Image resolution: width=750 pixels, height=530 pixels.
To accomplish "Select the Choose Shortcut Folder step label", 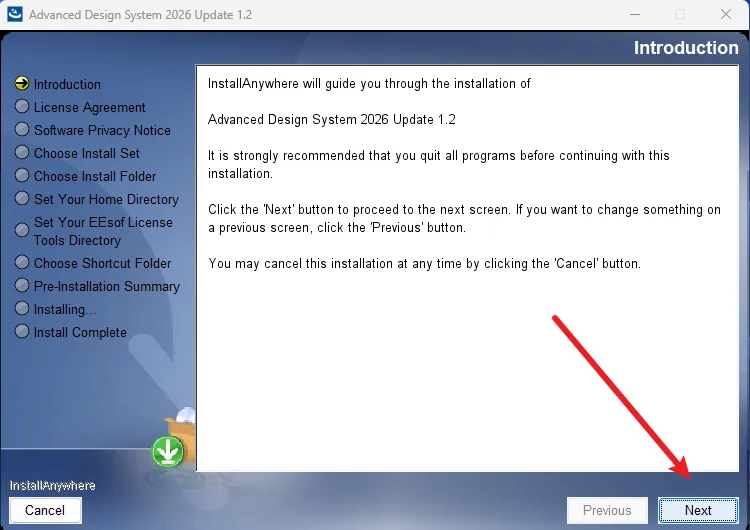I will coord(102,263).
